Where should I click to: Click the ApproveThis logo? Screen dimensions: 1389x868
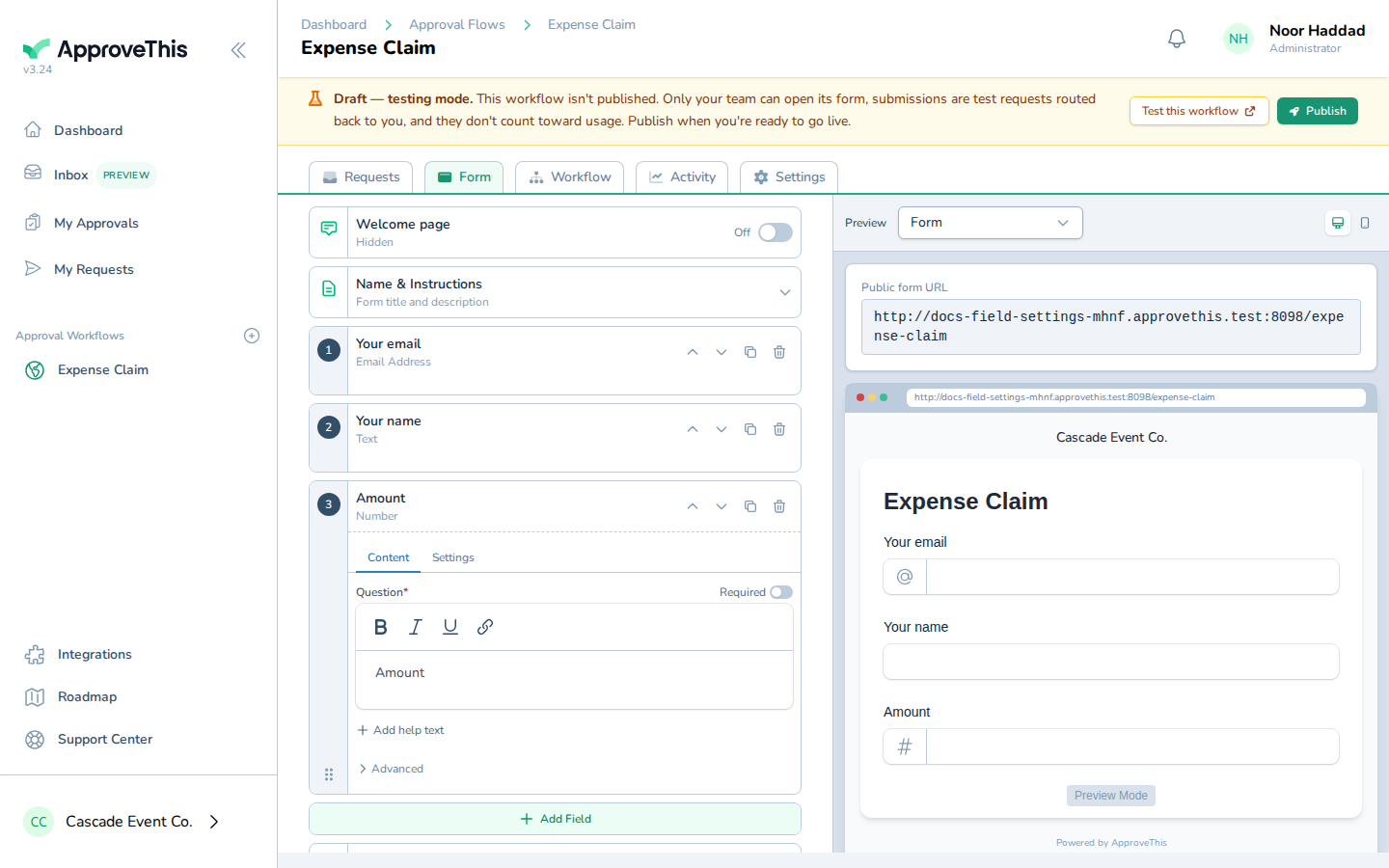click(x=105, y=49)
